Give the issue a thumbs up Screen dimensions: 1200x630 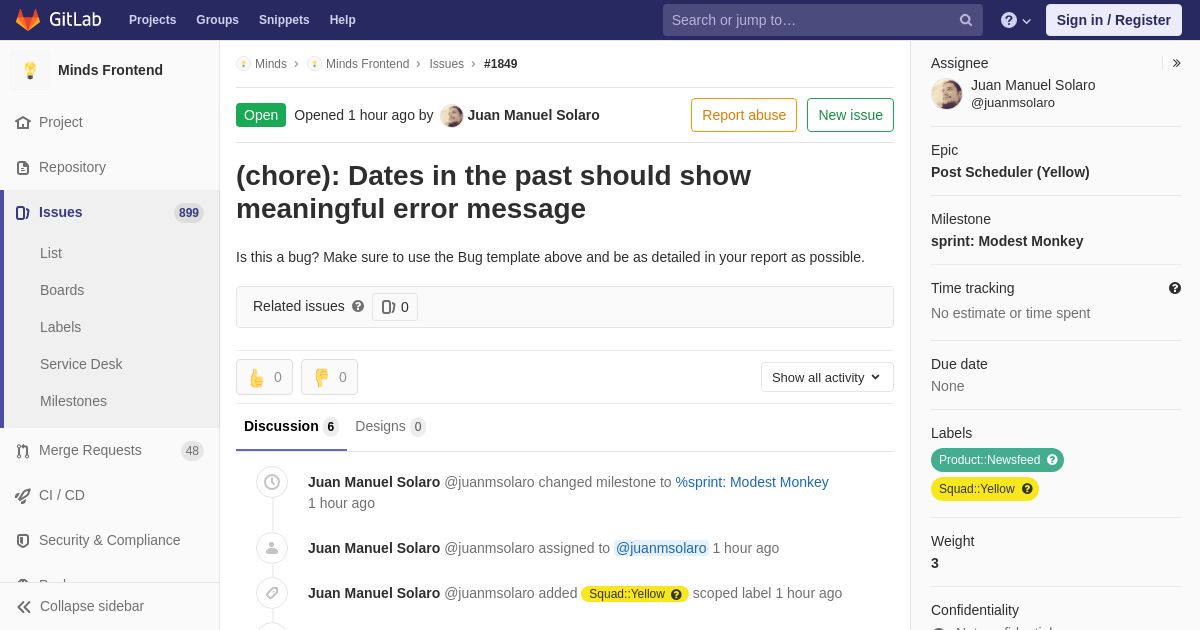(264, 377)
